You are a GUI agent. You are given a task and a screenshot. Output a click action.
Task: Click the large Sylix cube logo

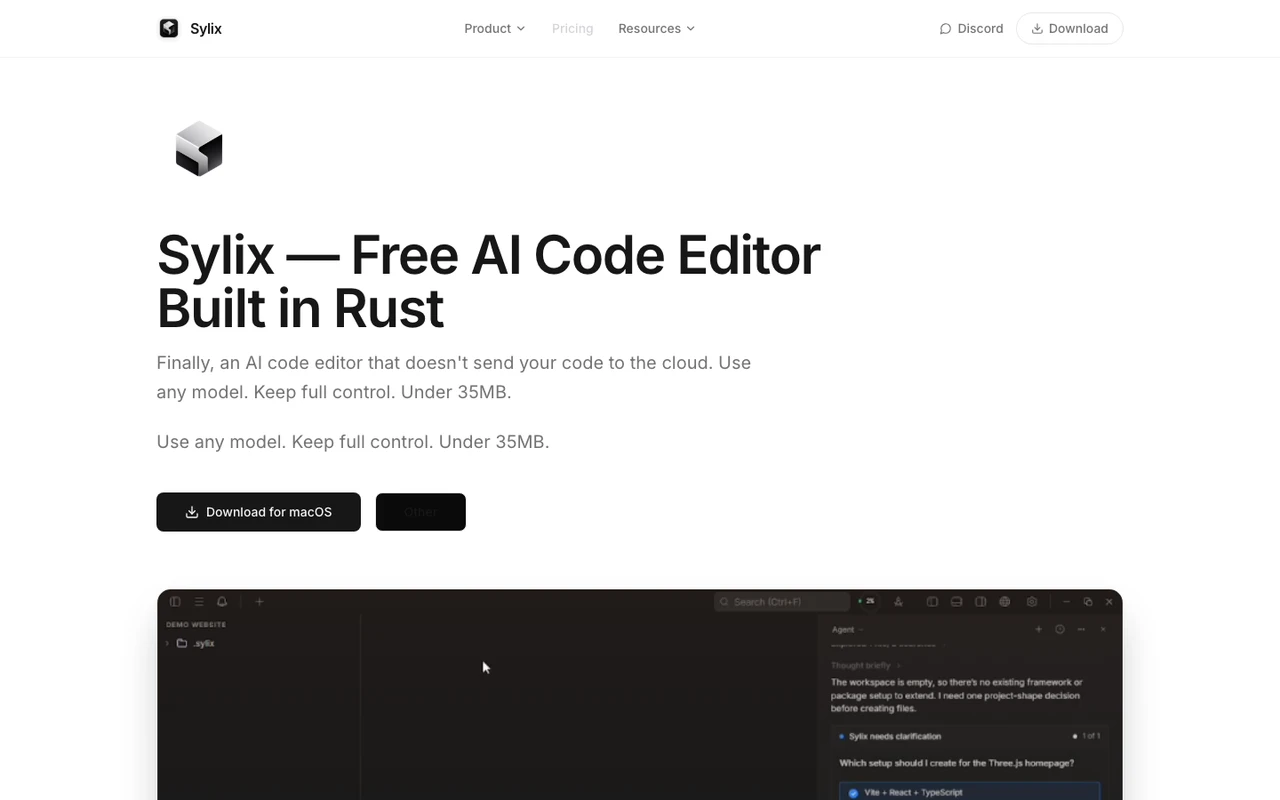click(199, 148)
